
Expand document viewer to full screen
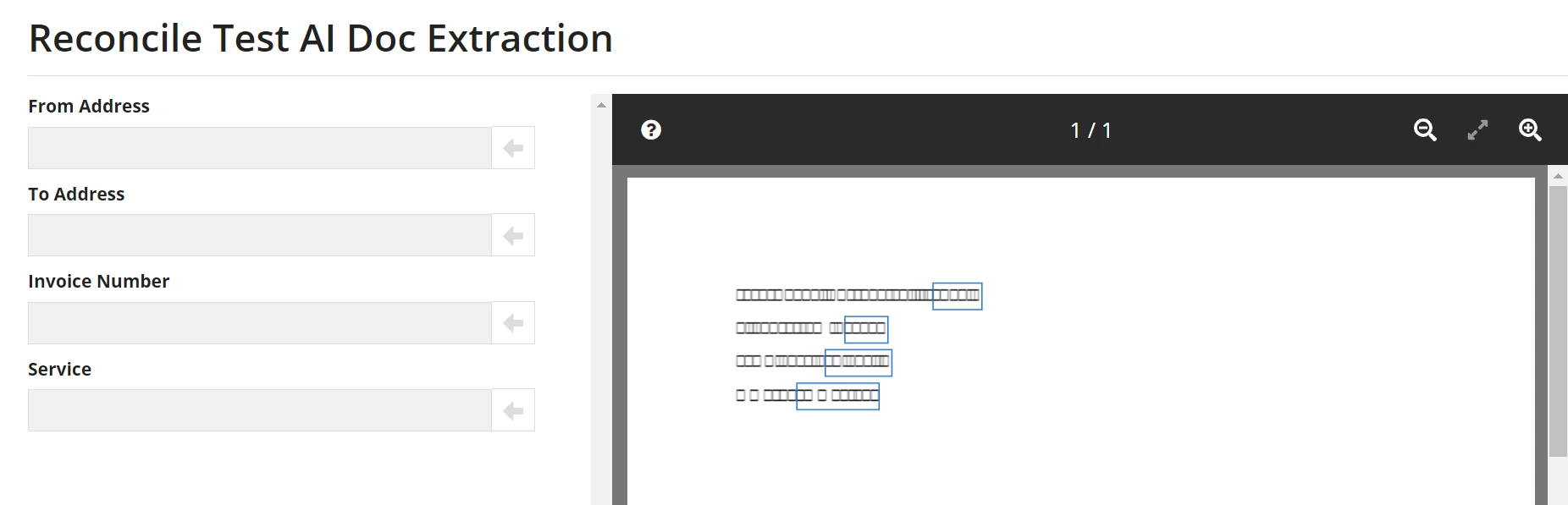(x=1477, y=129)
